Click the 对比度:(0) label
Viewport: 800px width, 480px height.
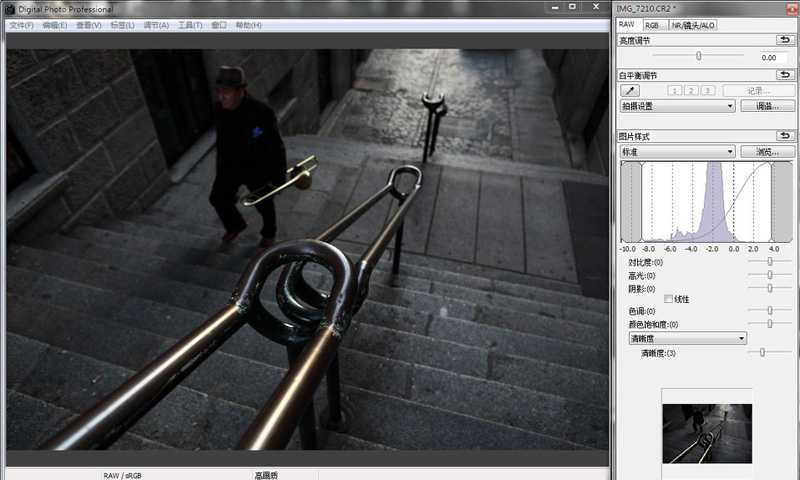point(645,262)
